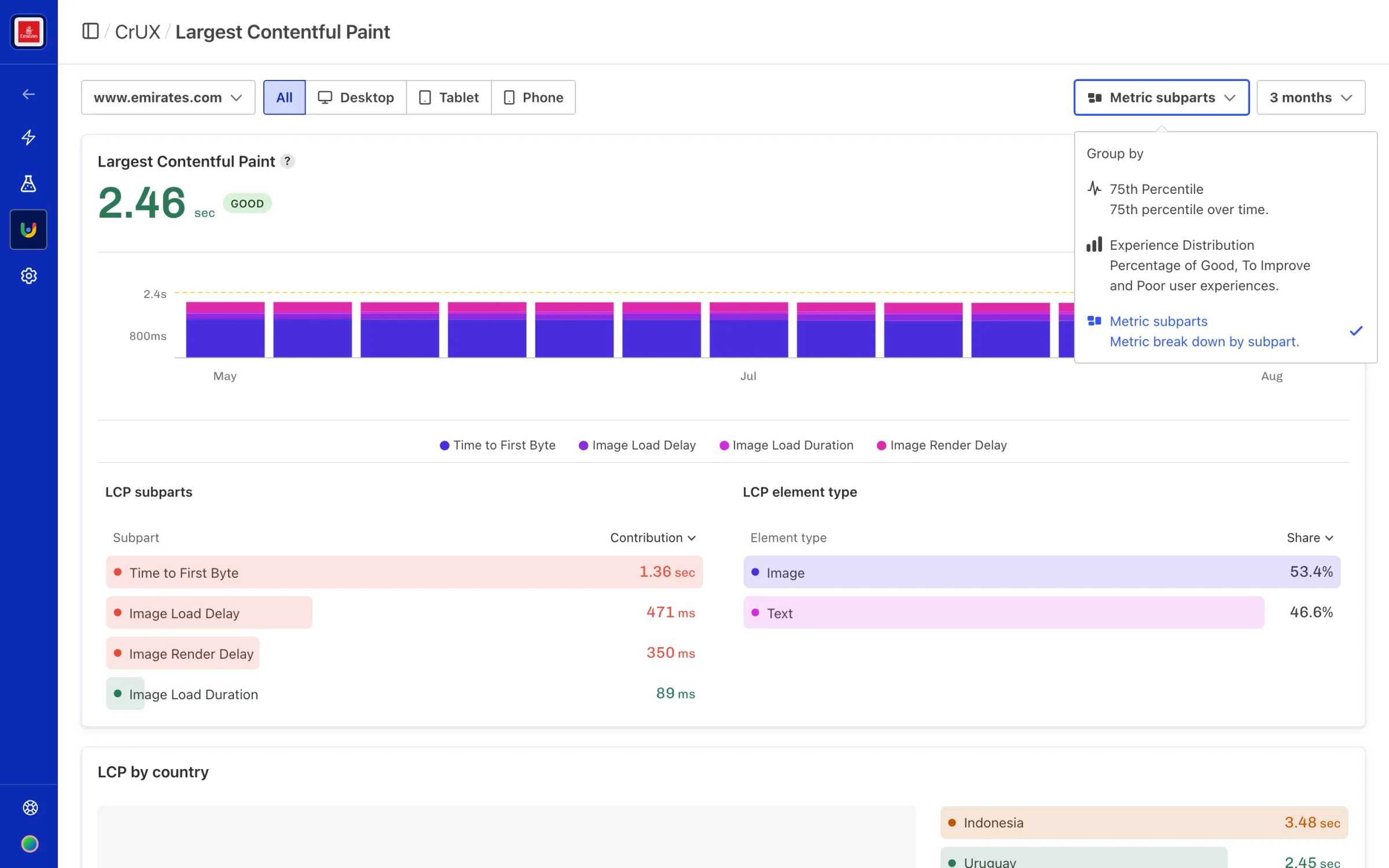The image size is (1389, 868).
Task: Click the CrUX breadcrumb link
Action: point(137,32)
